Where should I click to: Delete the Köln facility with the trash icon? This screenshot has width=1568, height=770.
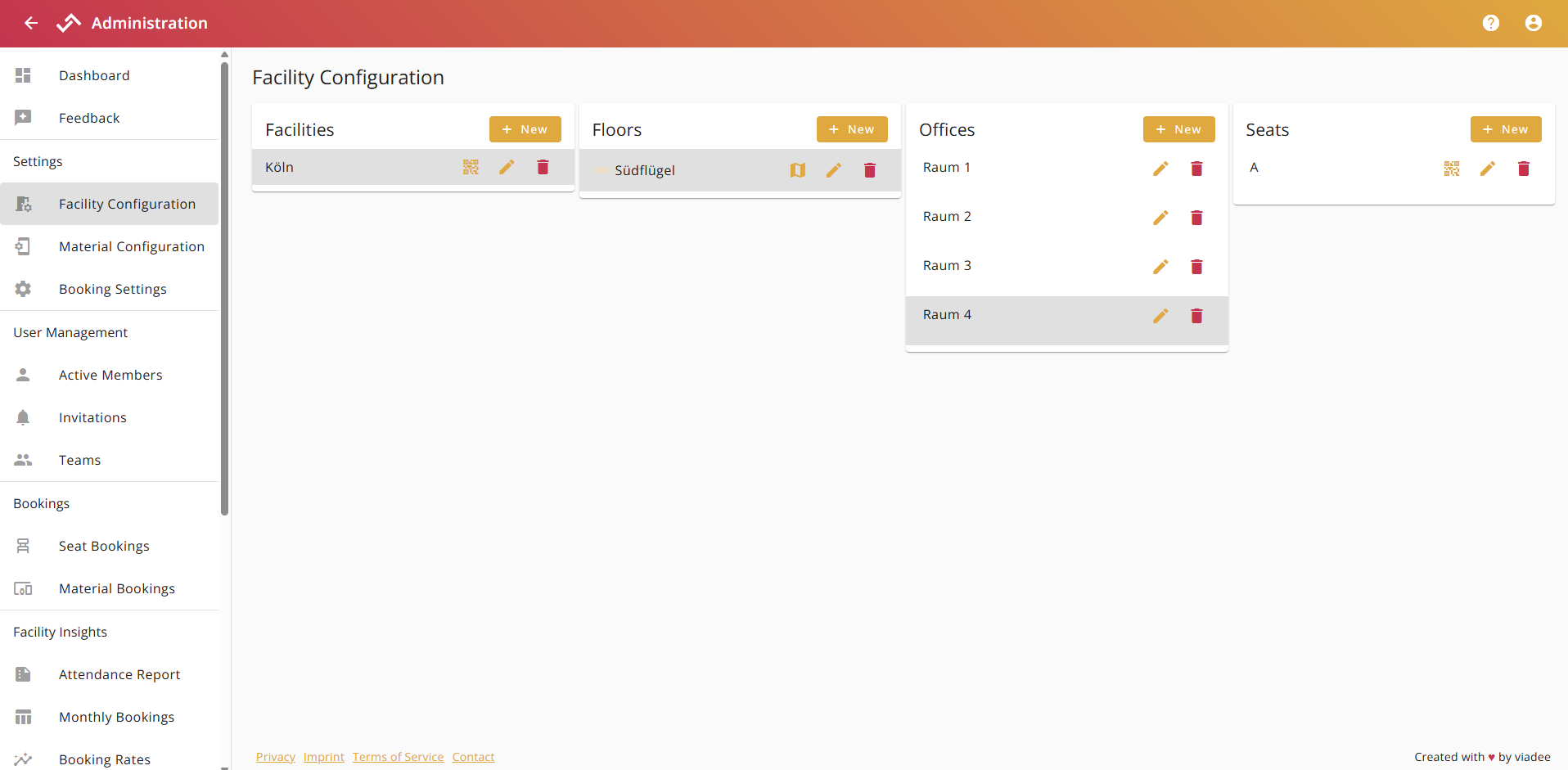click(x=543, y=167)
